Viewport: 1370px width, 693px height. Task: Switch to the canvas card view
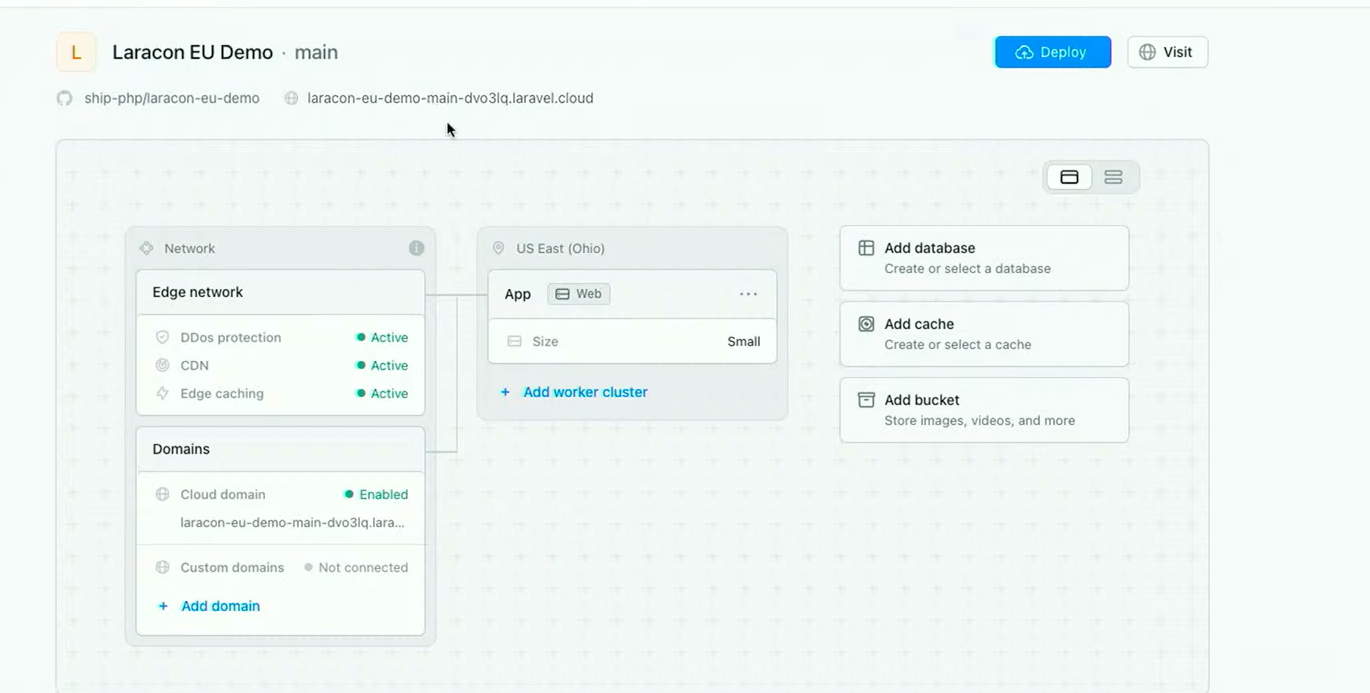click(x=1069, y=177)
